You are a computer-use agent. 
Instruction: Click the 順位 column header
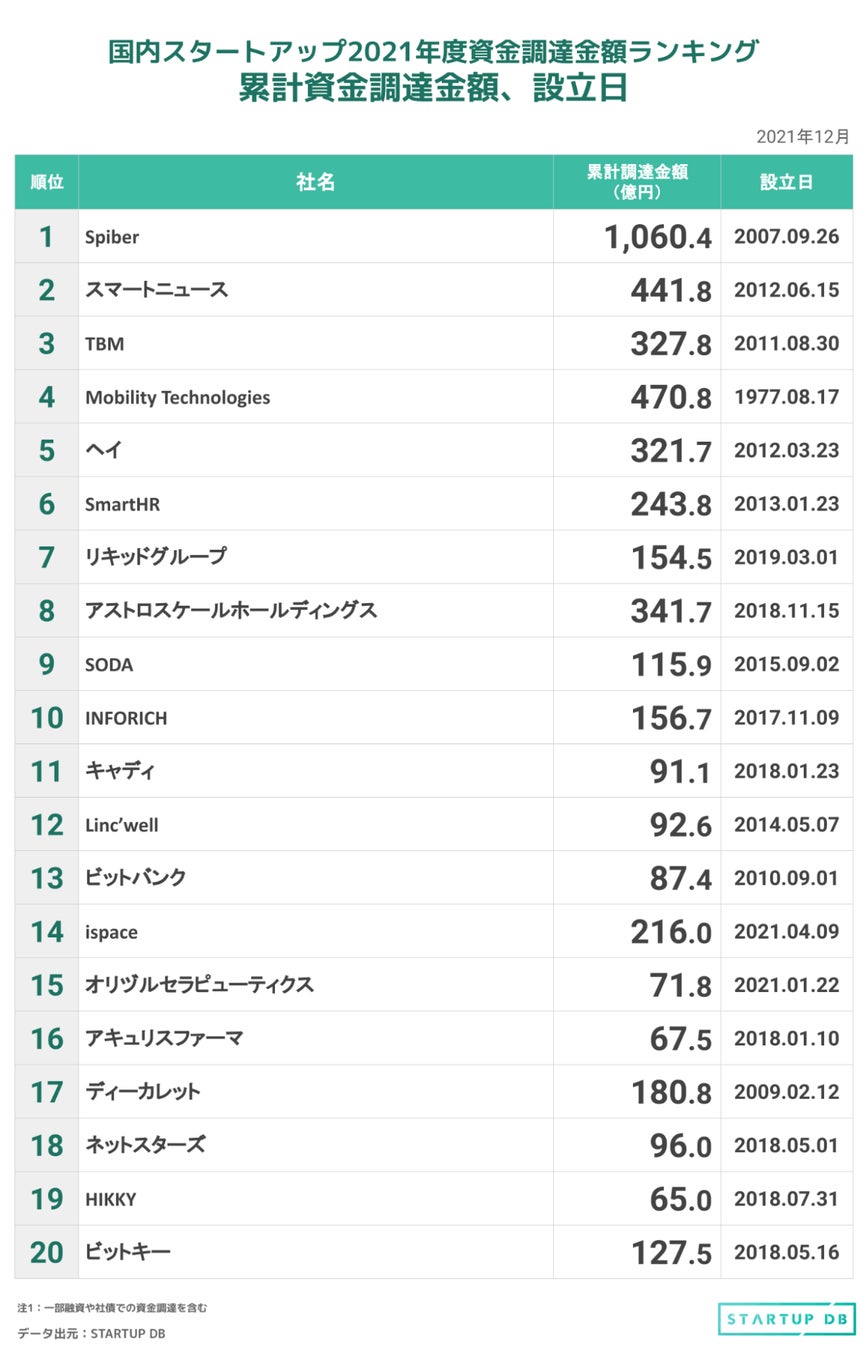[47, 182]
